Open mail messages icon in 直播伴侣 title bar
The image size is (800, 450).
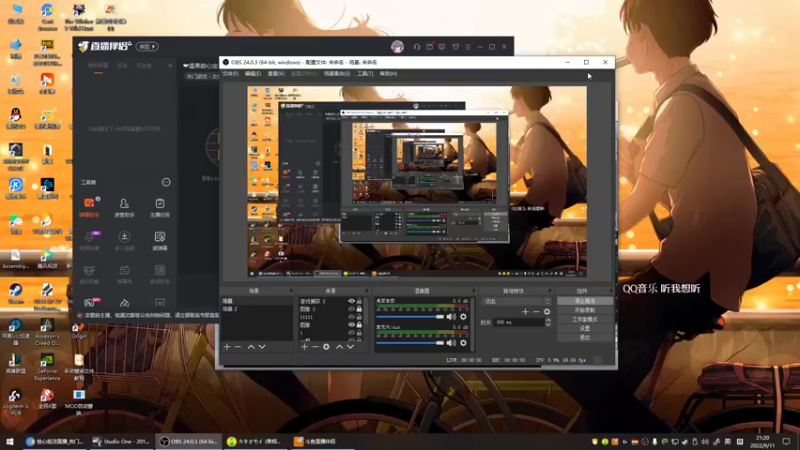click(430, 47)
